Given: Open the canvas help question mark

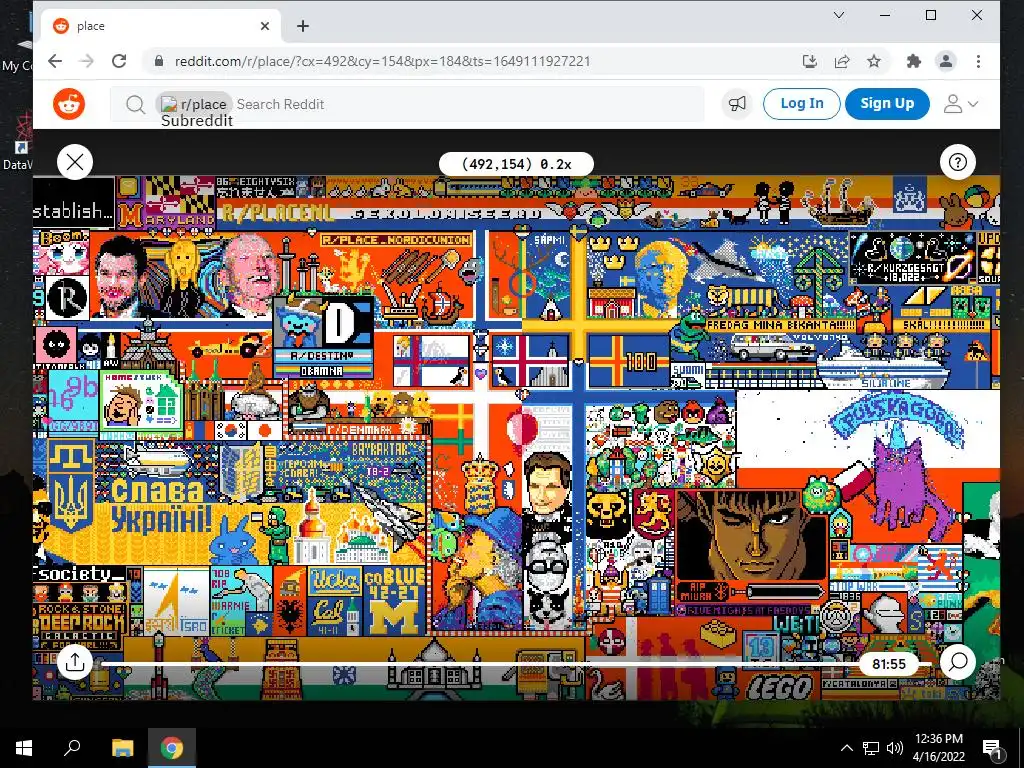Looking at the screenshot, I should [x=957, y=162].
